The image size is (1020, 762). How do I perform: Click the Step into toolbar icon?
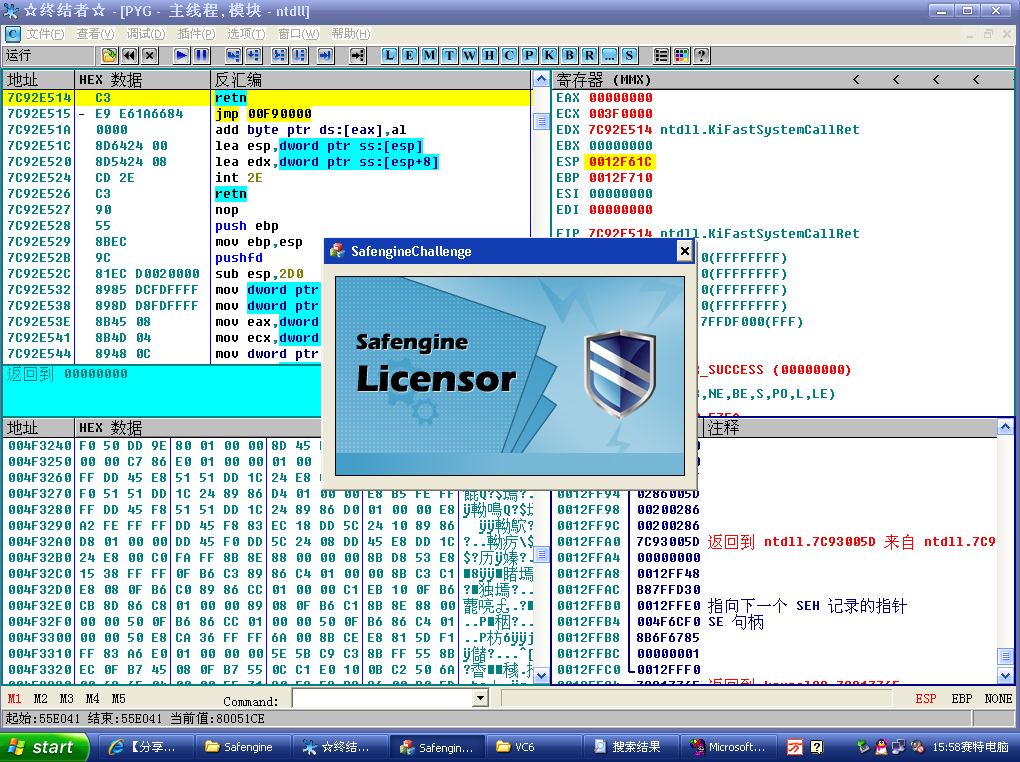point(234,55)
